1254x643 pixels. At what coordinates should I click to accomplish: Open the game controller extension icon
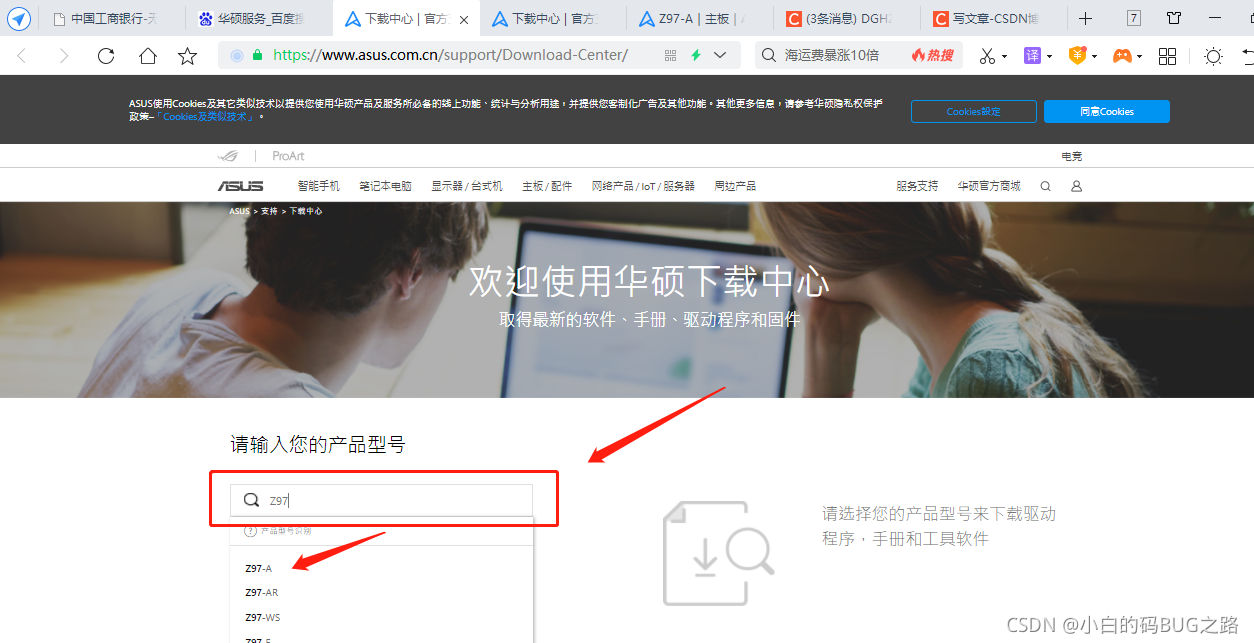(1122, 56)
